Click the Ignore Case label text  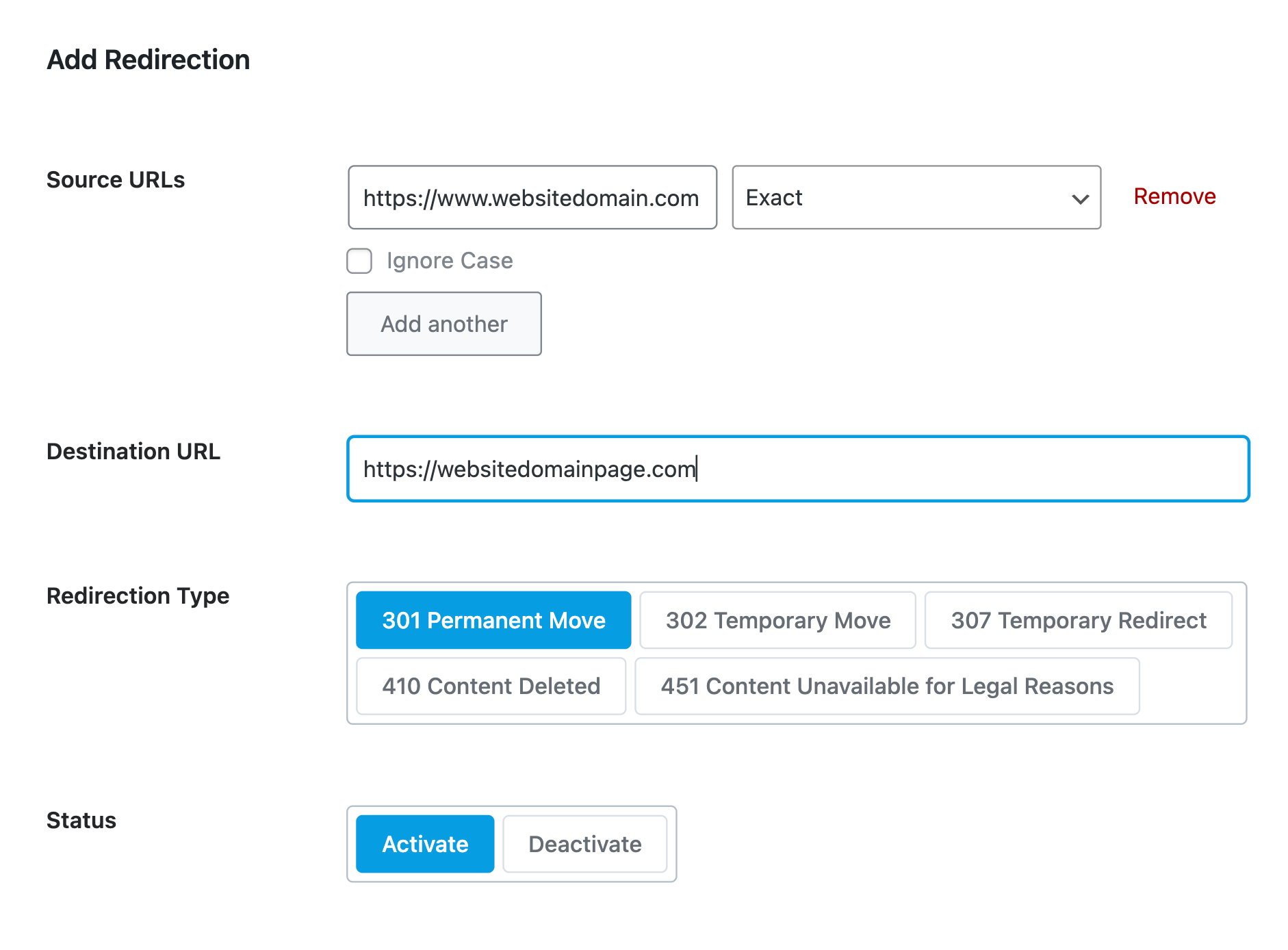(x=449, y=261)
